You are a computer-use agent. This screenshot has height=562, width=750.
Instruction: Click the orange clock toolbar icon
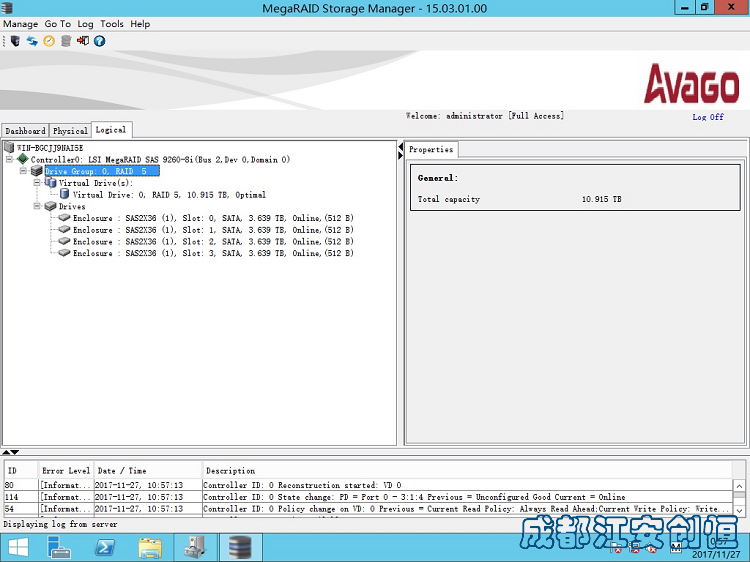click(x=49, y=41)
